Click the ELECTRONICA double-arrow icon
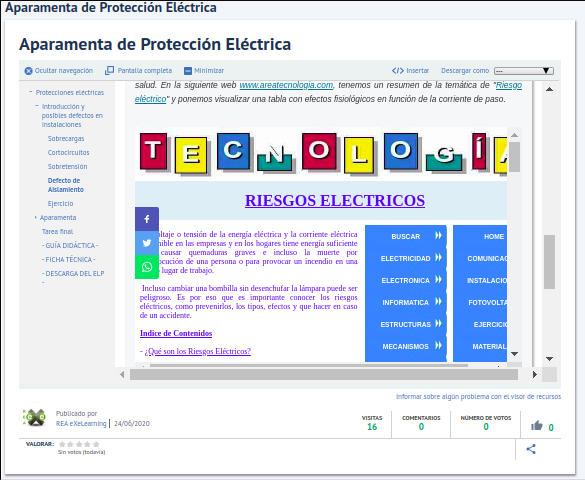 pyautogui.click(x=438, y=279)
